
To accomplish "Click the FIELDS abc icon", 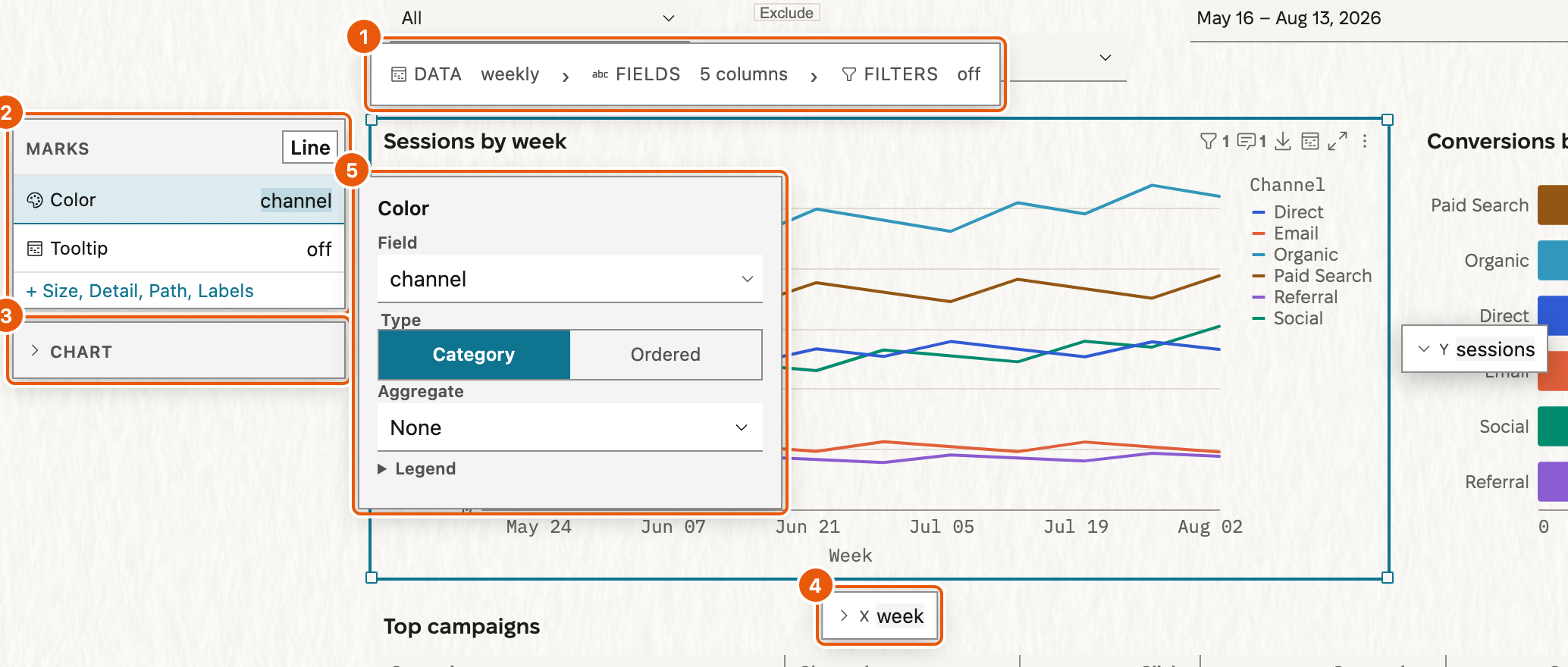I will click(600, 74).
